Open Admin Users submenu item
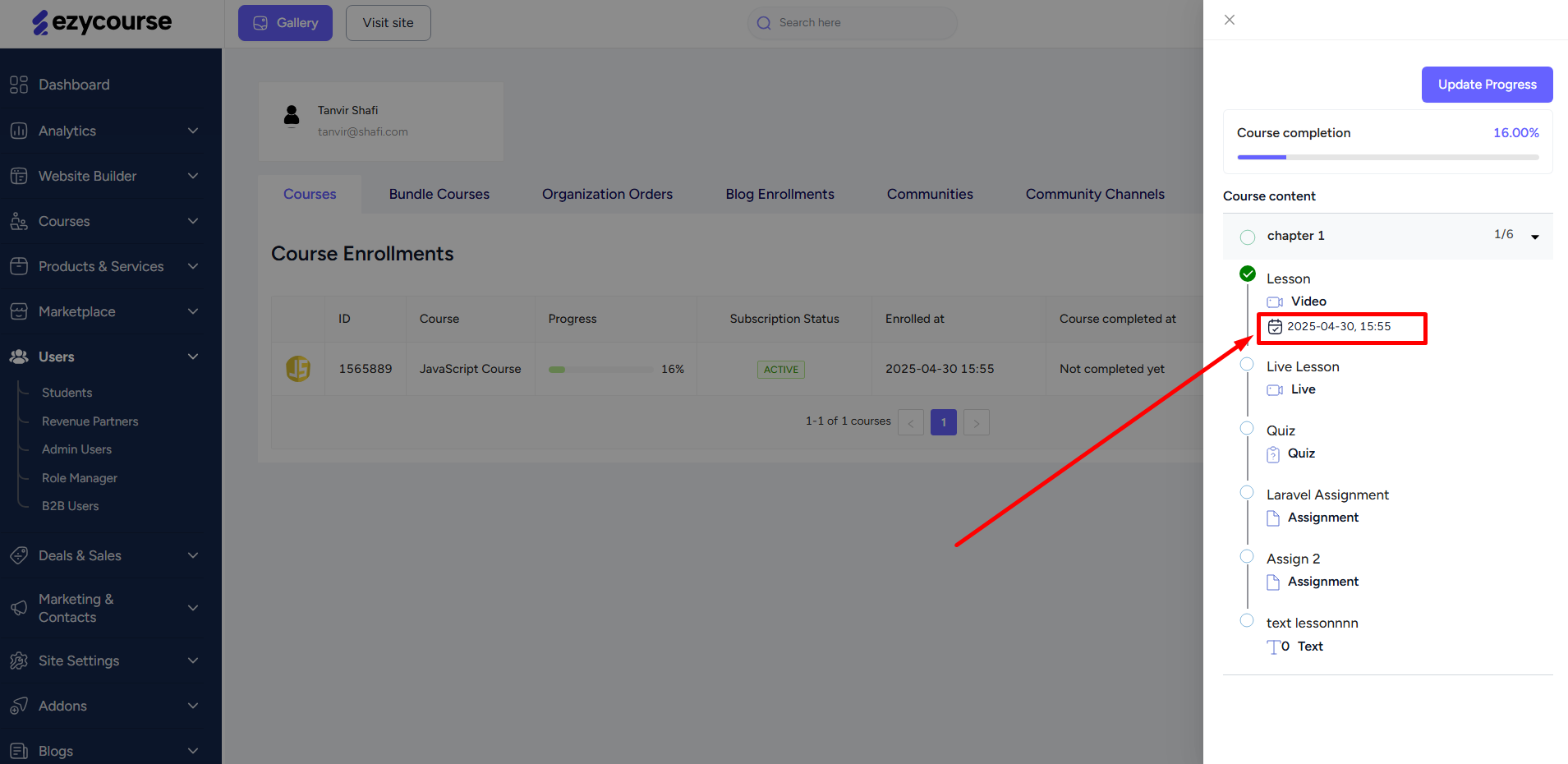The width and height of the screenshot is (1568, 764). click(x=76, y=449)
